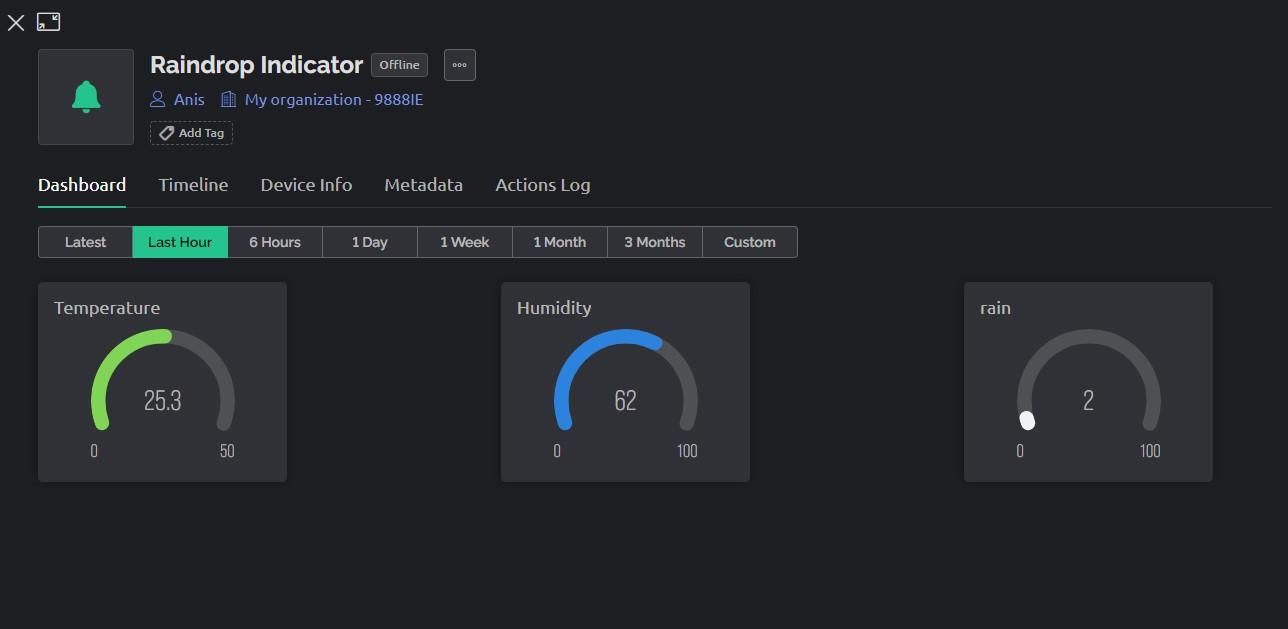Switch time range to 6 Hours
Image resolution: width=1288 pixels, height=629 pixels.
pos(275,241)
